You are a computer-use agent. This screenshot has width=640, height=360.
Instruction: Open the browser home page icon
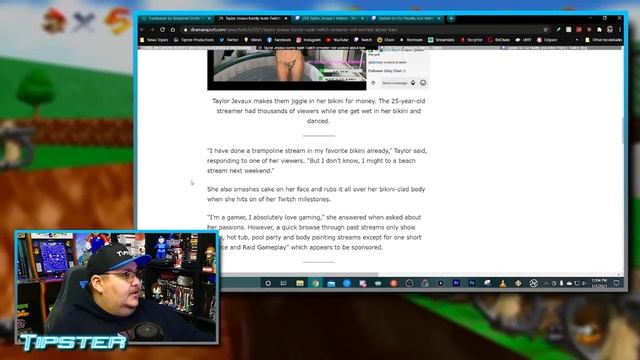click(x=173, y=30)
